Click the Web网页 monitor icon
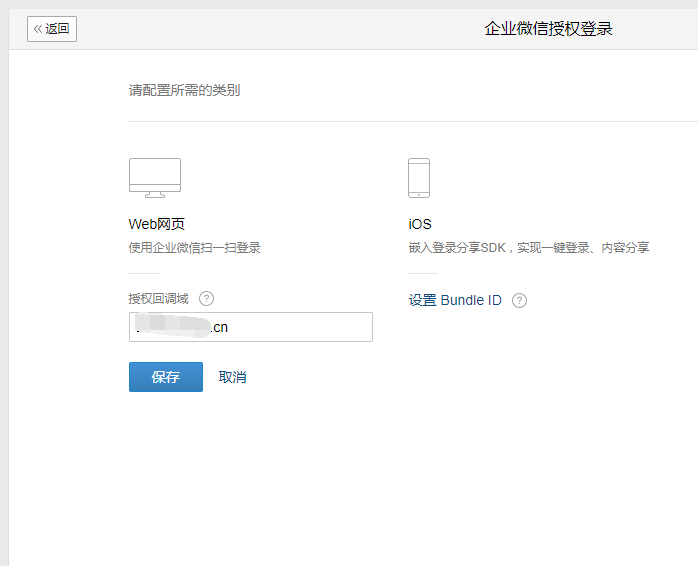 pyautogui.click(x=155, y=178)
